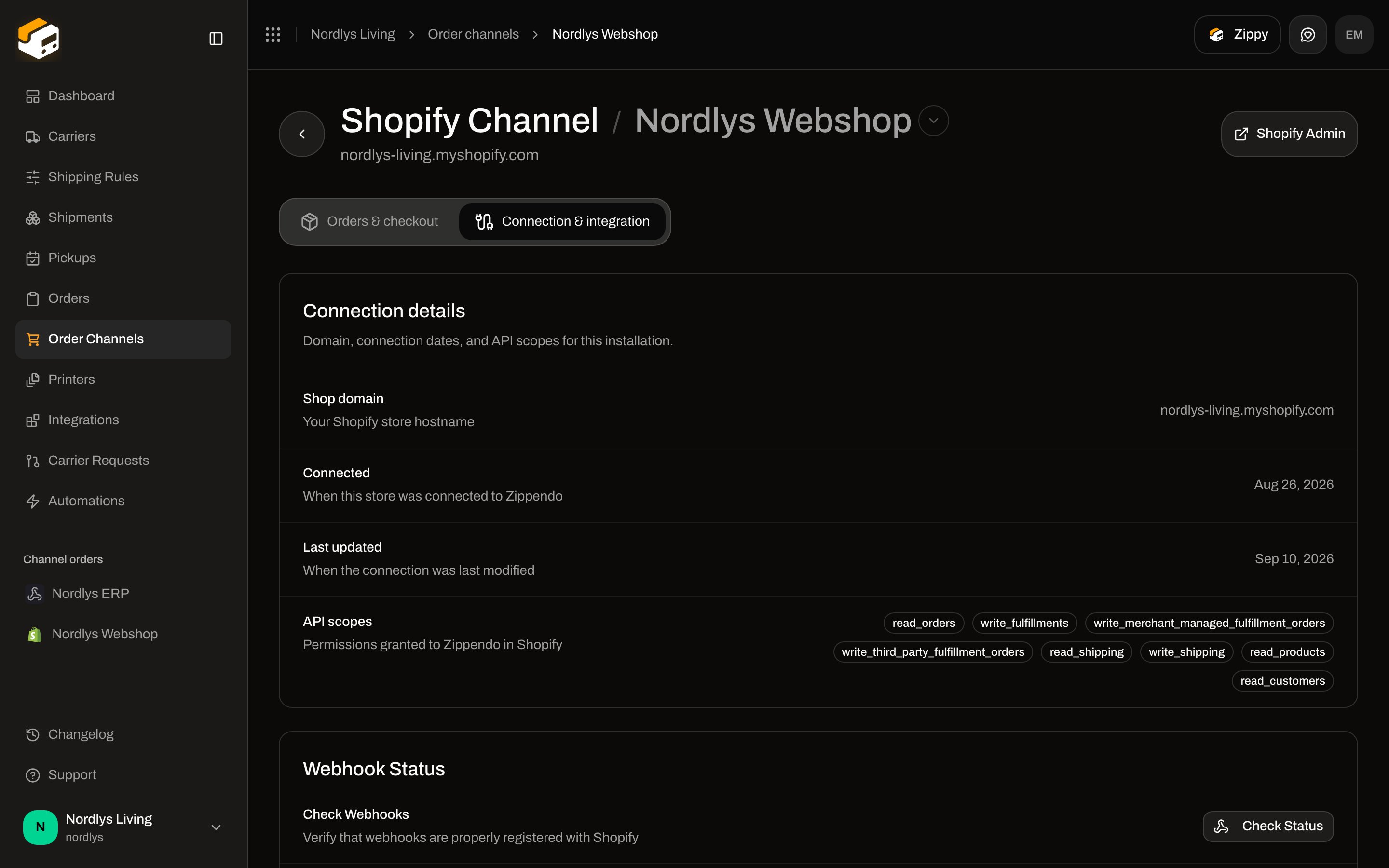
Task: Click the read_customers scope badge
Action: [1282, 681]
